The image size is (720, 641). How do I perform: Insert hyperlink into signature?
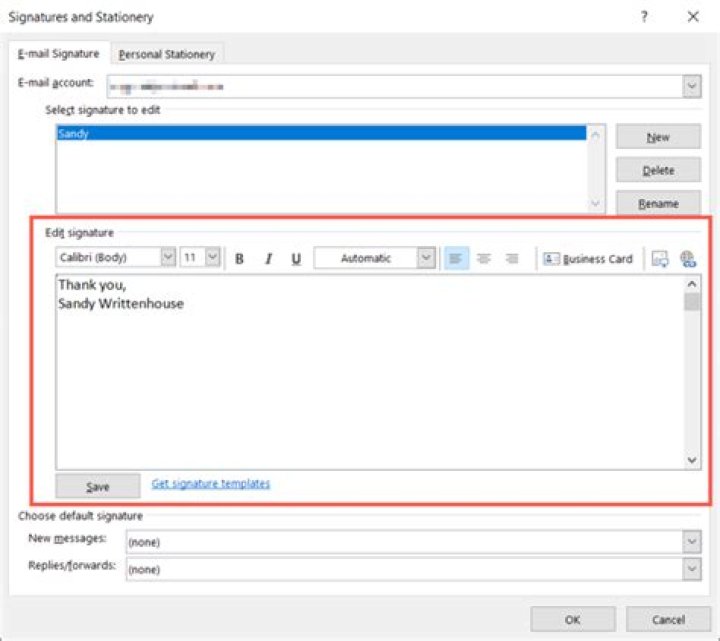coord(688,259)
